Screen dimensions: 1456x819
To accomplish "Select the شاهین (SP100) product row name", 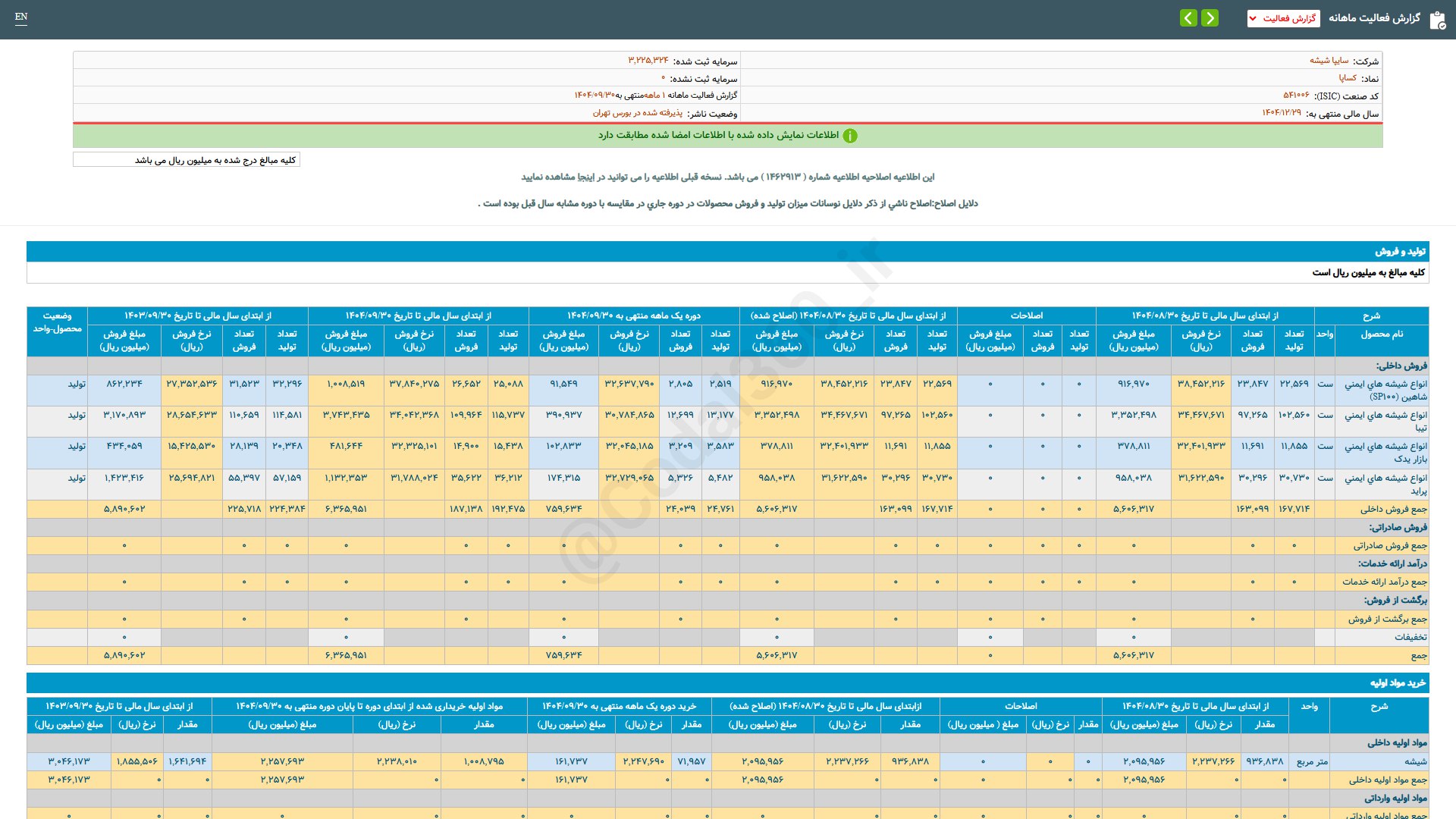I will click(x=1385, y=391).
